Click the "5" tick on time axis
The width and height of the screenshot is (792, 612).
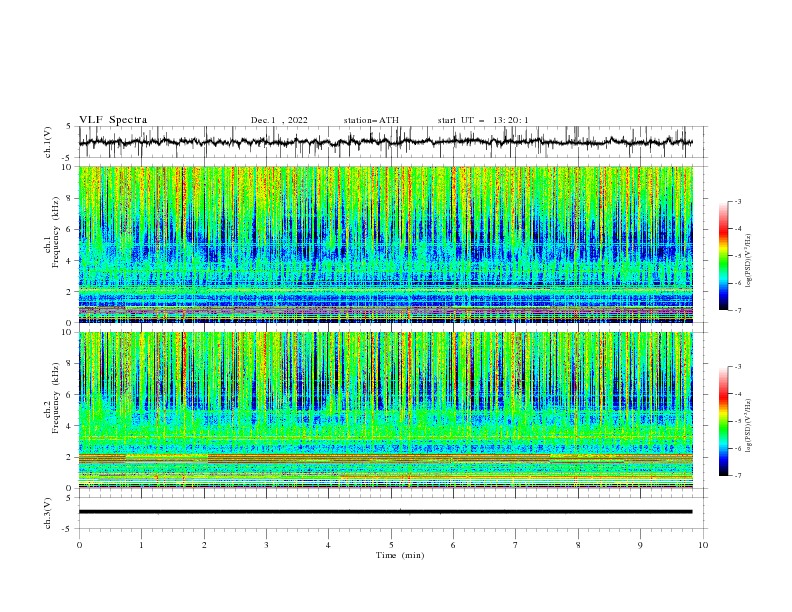[x=391, y=545]
